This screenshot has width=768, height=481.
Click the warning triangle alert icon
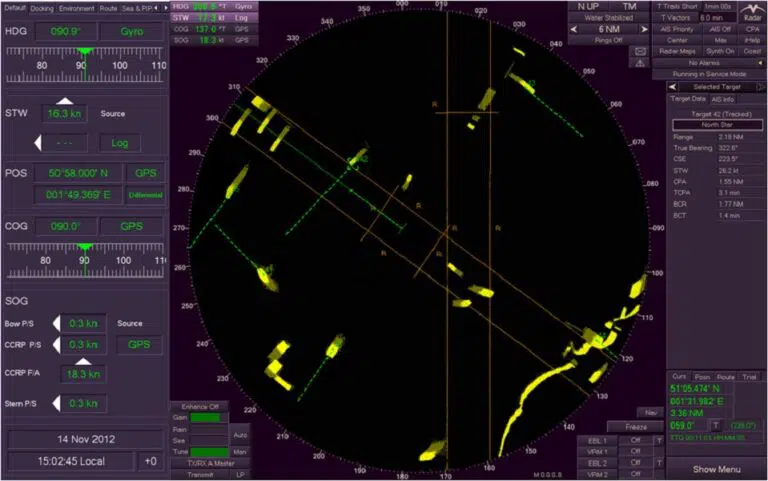coord(640,63)
